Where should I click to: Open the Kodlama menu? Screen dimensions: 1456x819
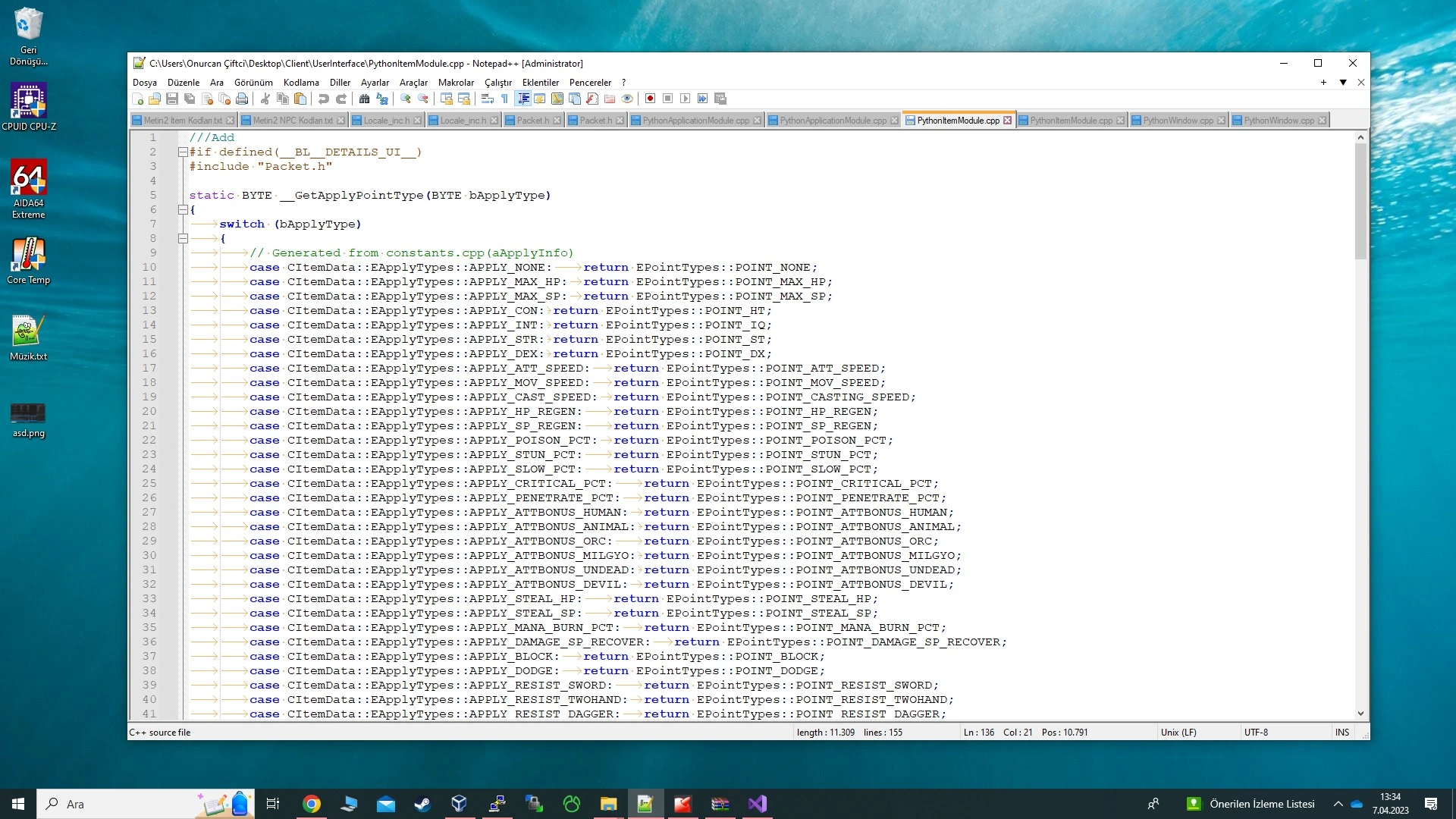[x=300, y=83]
